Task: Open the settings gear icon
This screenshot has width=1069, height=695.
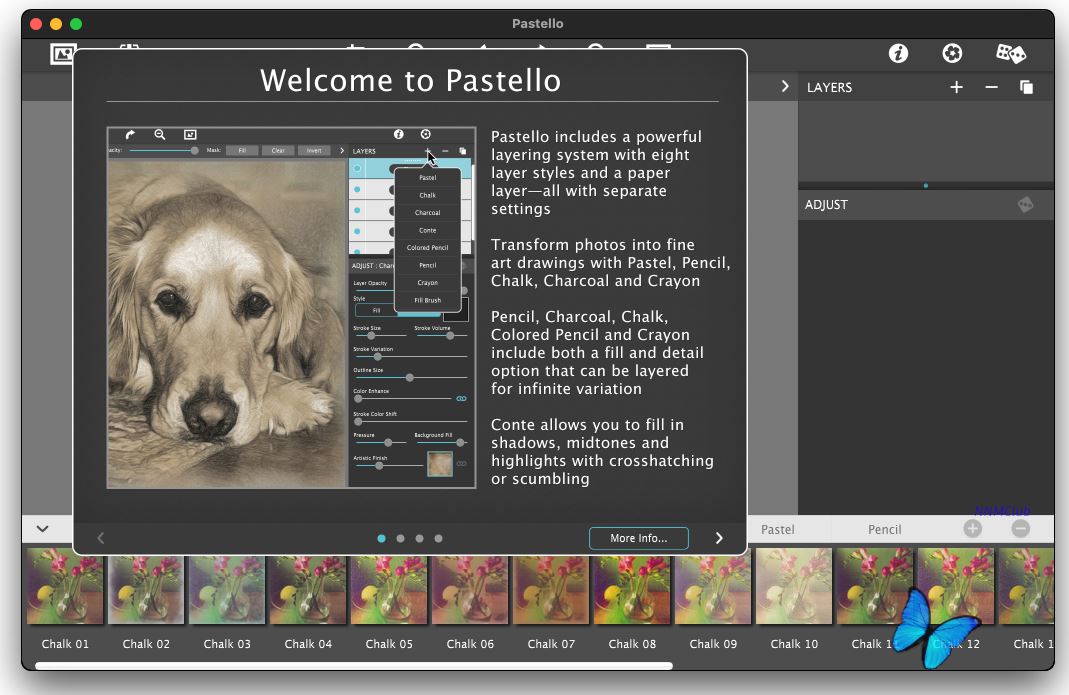Action: tap(952, 53)
